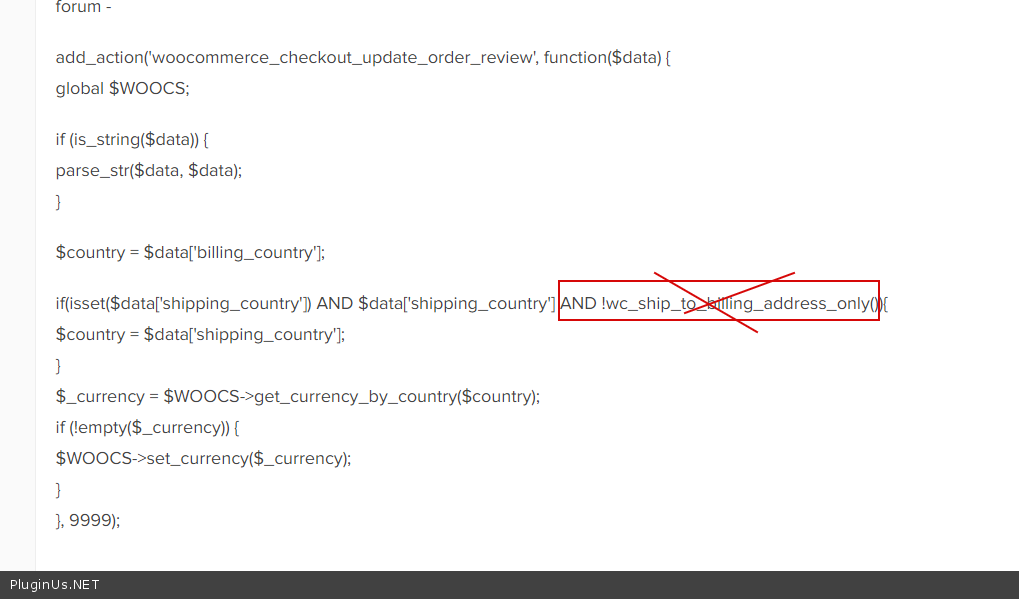The image size is (1019, 599).
Task: Click the AND keyword inside red box
Action: tap(578, 303)
